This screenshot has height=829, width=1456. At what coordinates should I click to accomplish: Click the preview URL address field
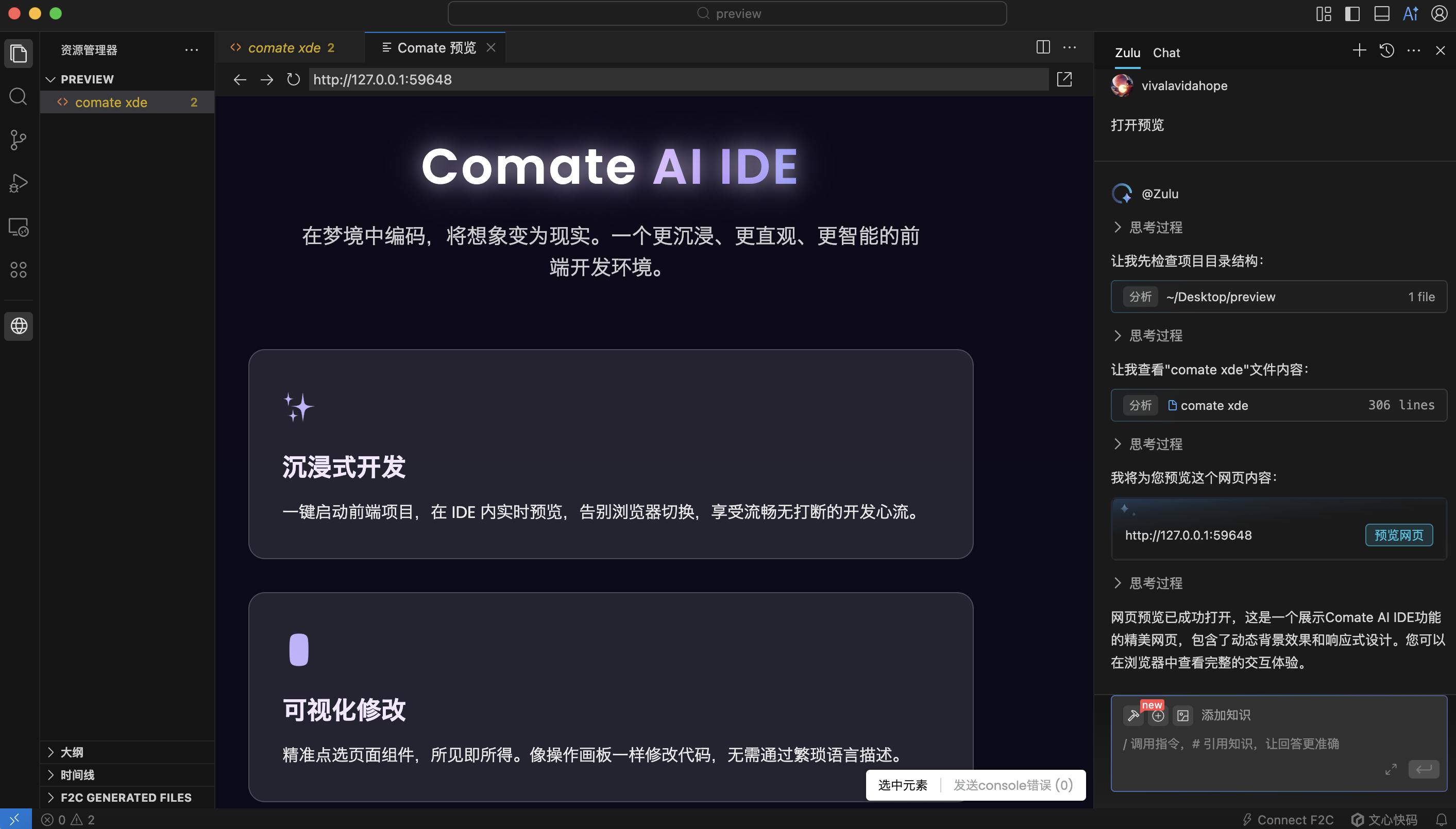coord(679,79)
